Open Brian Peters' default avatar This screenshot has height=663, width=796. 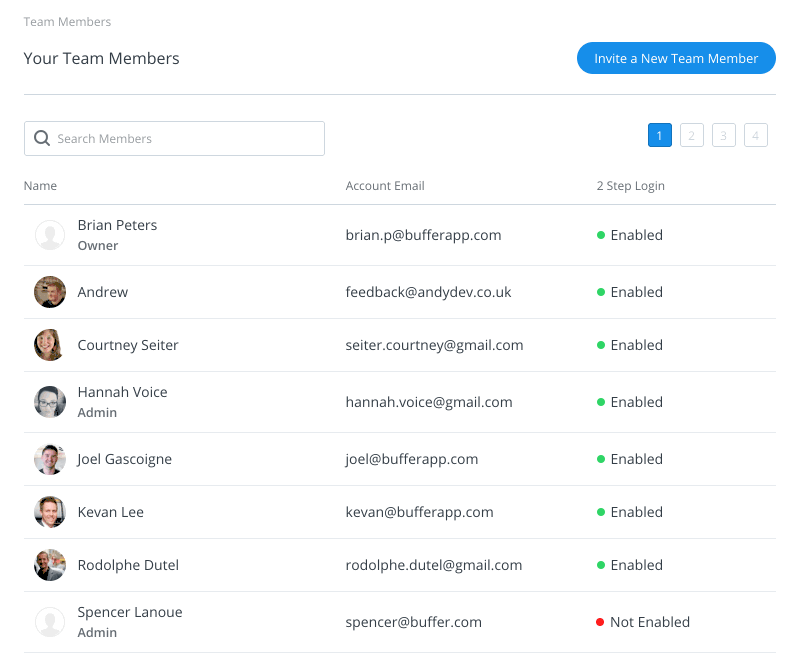(x=50, y=235)
